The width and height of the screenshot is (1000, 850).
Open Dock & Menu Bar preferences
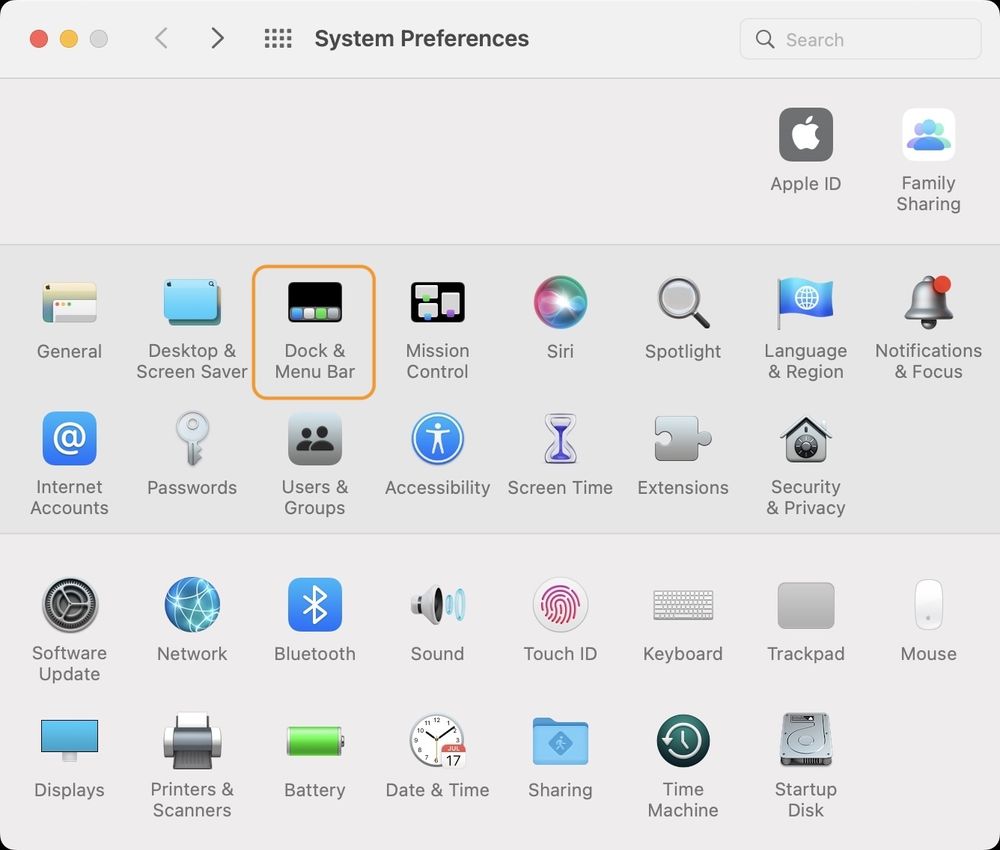[x=314, y=302]
